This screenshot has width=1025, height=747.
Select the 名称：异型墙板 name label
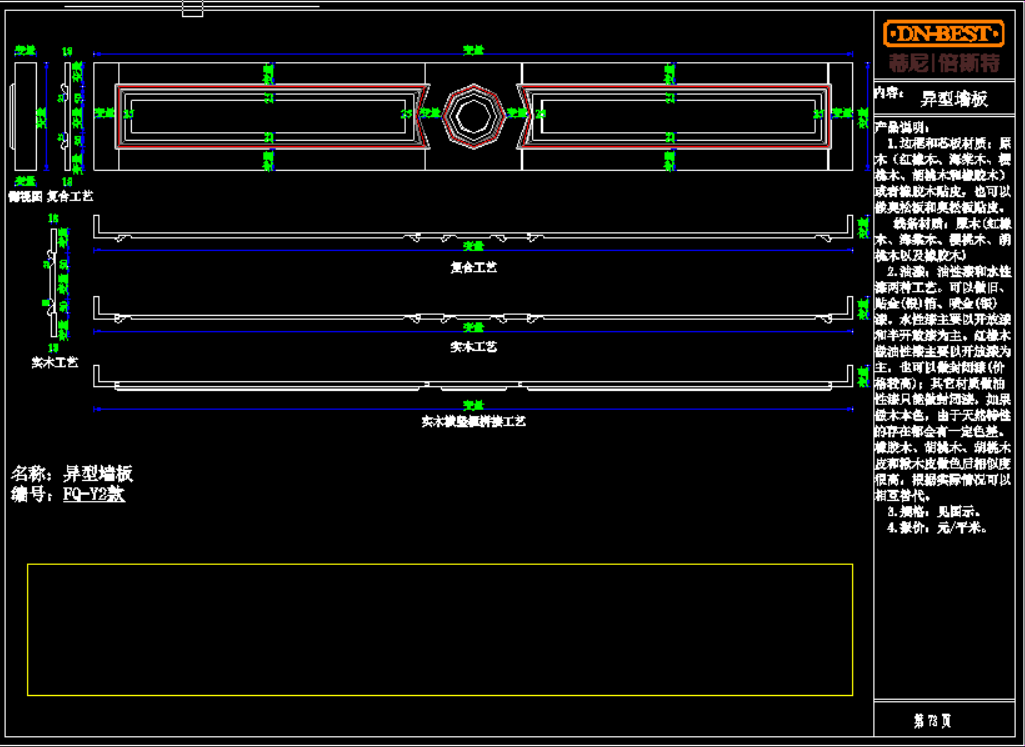(x=72, y=473)
